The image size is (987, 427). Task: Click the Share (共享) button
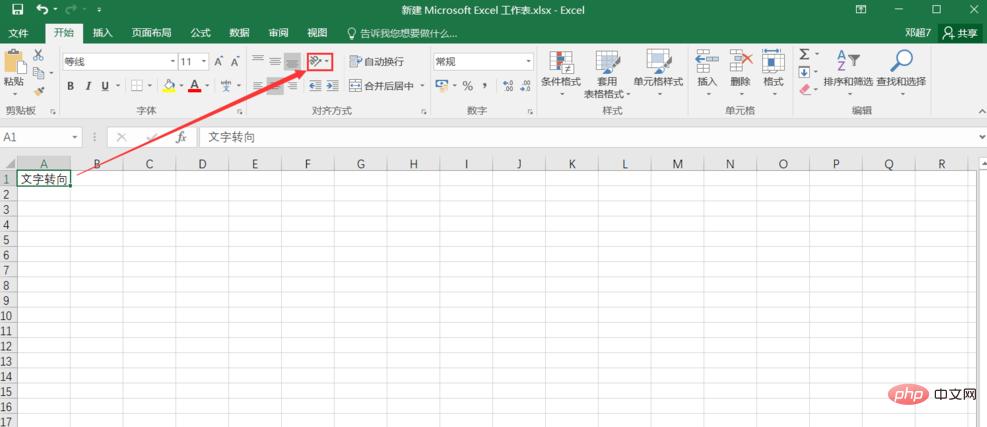[960, 33]
